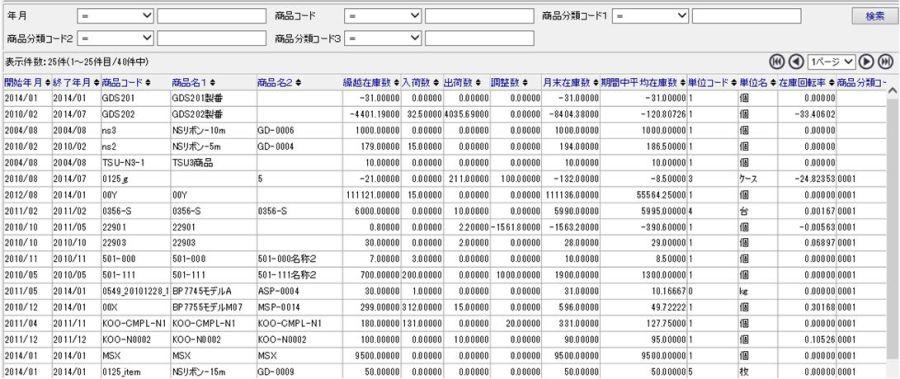The width and height of the screenshot is (900, 379).
Task: Select the -33.40602 turnover rate cell
Action: pos(807,114)
